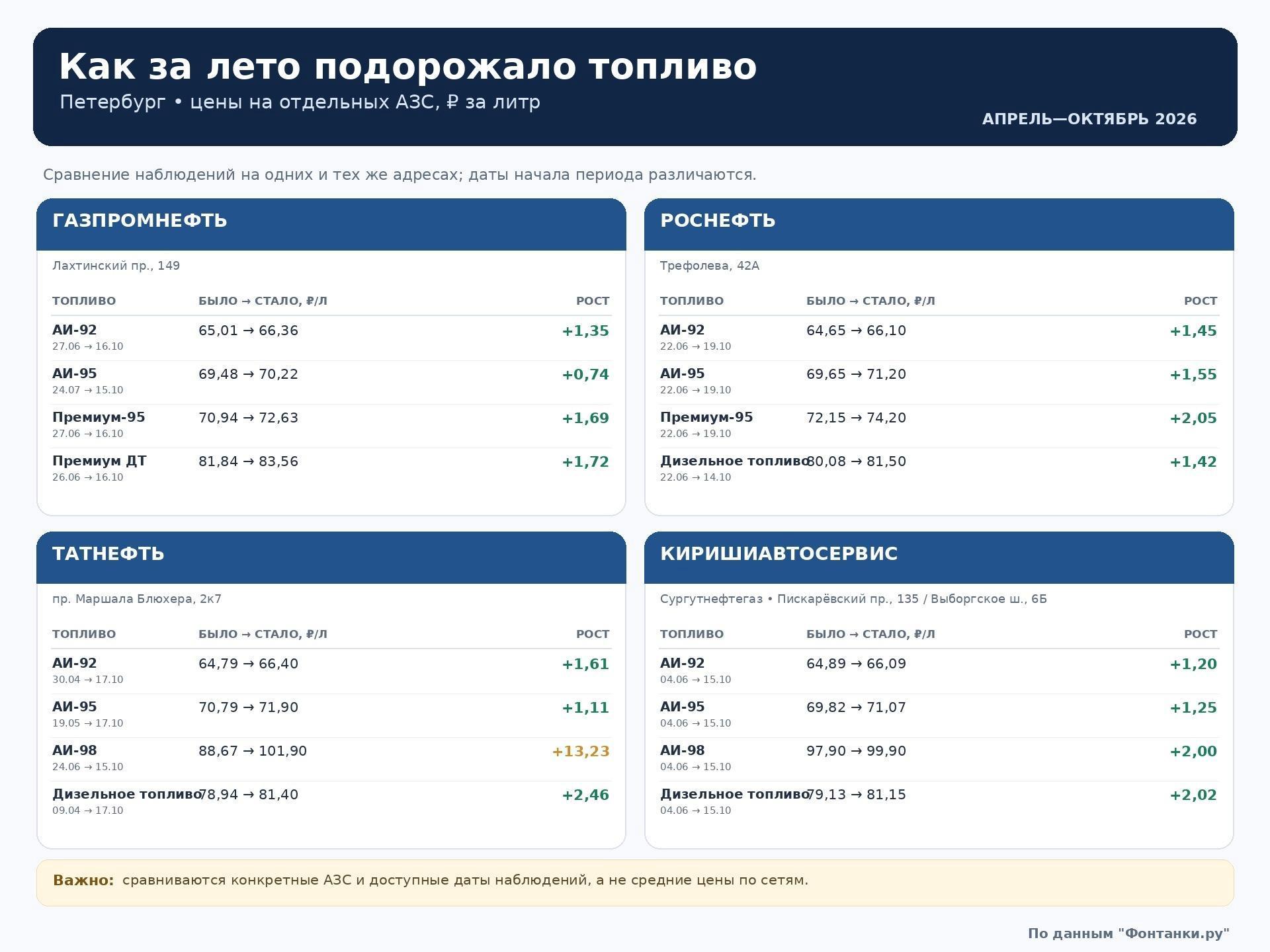Click "Премиум ДТ" fuel name
The height and width of the screenshot is (952, 1270).
99,461
